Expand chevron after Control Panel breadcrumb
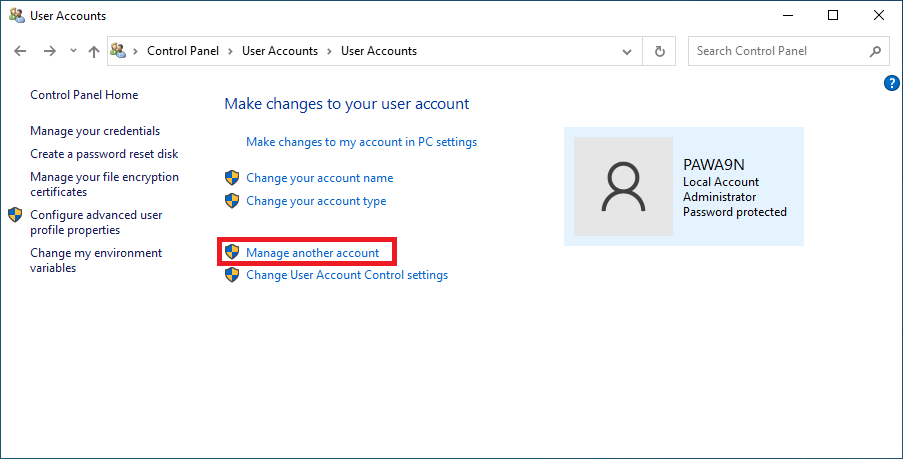Viewport: 903px width, 459px height. click(230, 51)
